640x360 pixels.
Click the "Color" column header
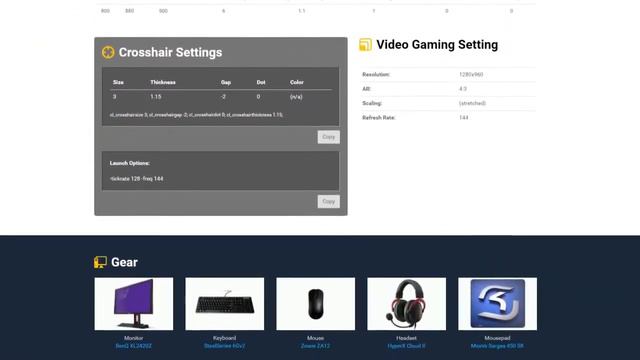[297, 82]
